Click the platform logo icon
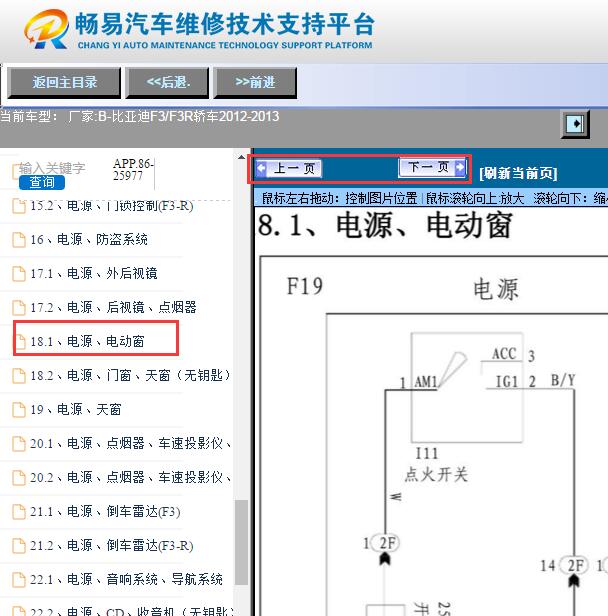The height and width of the screenshot is (616, 608). coord(46,29)
